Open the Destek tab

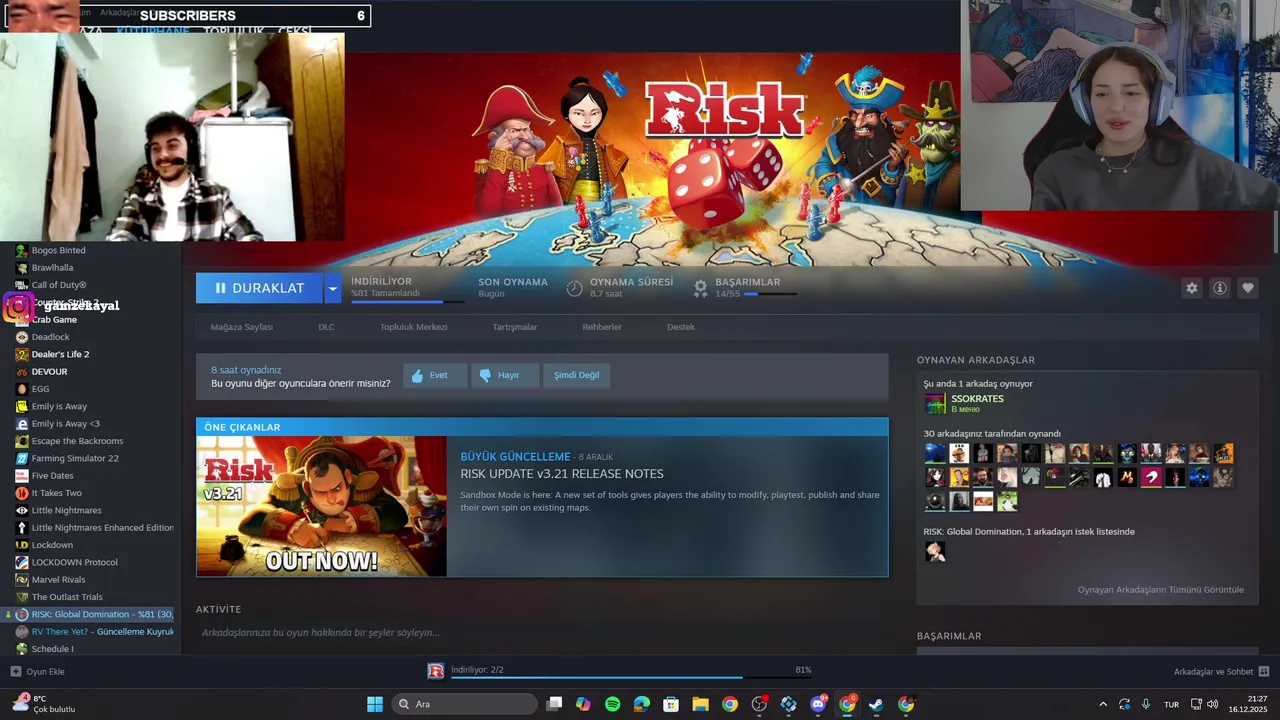(x=681, y=327)
